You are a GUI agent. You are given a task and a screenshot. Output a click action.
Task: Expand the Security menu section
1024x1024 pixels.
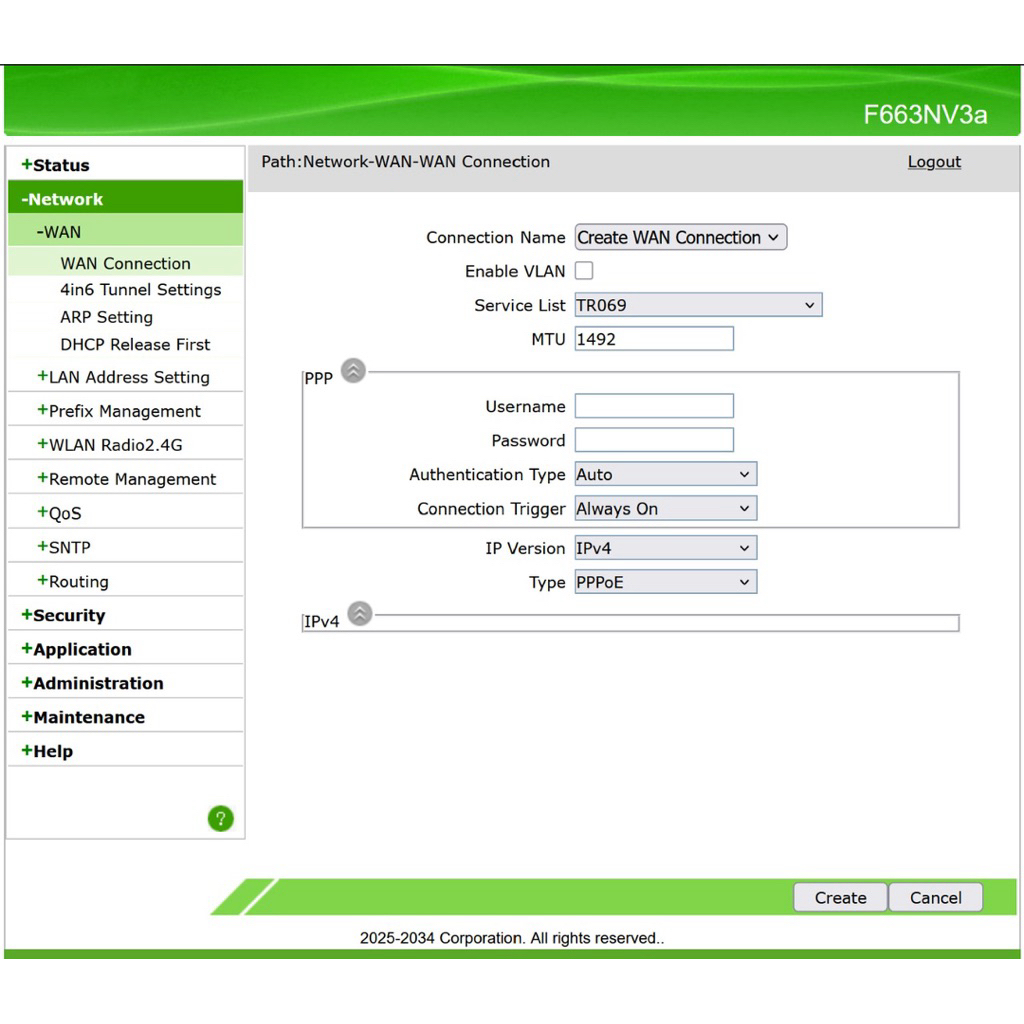64,615
